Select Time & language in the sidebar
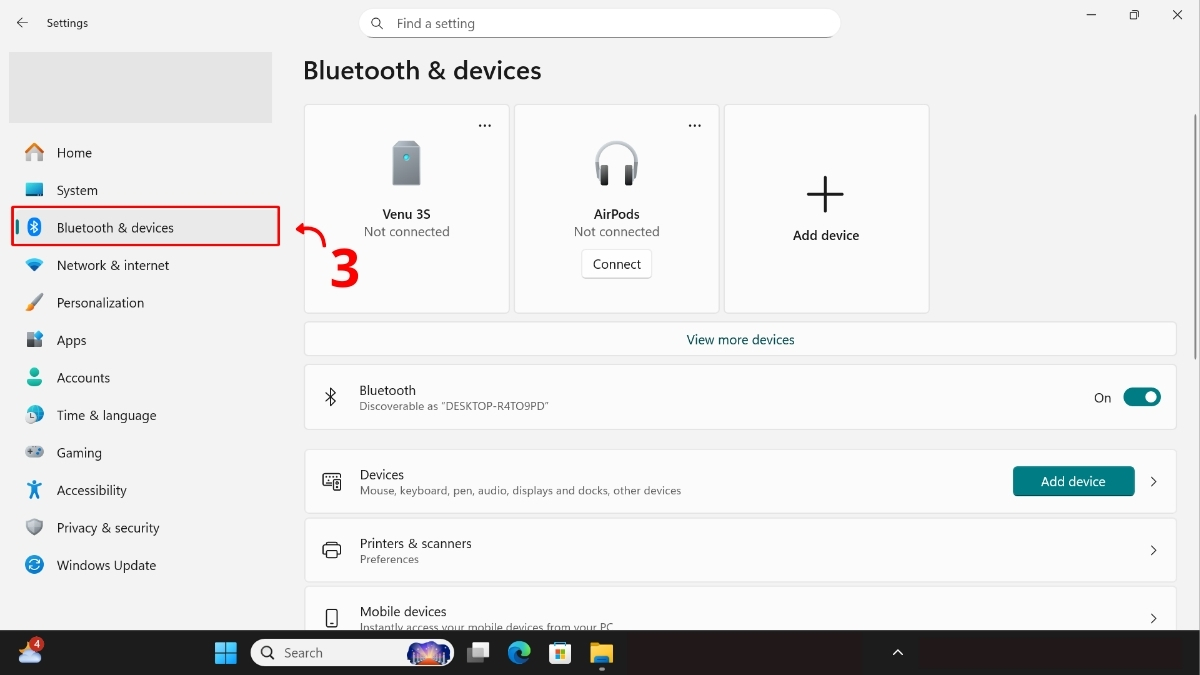The image size is (1200, 675). tap(107, 415)
